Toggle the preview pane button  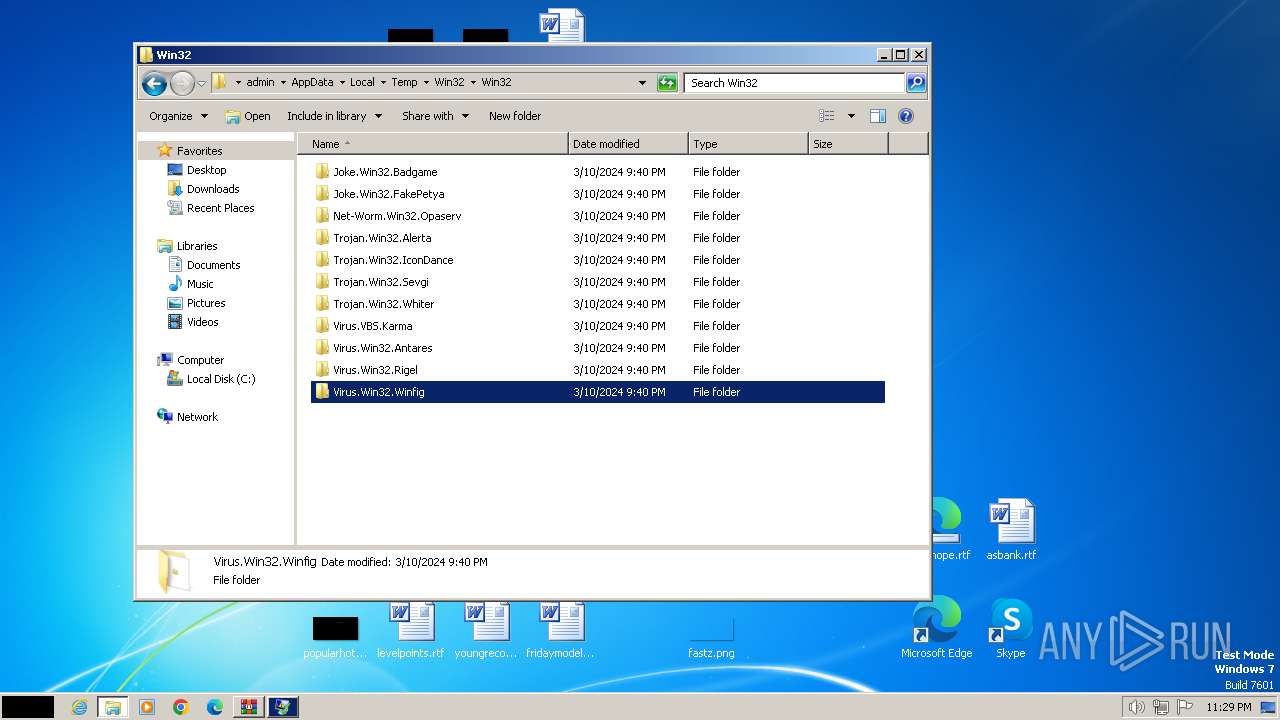pyautogui.click(x=878, y=116)
